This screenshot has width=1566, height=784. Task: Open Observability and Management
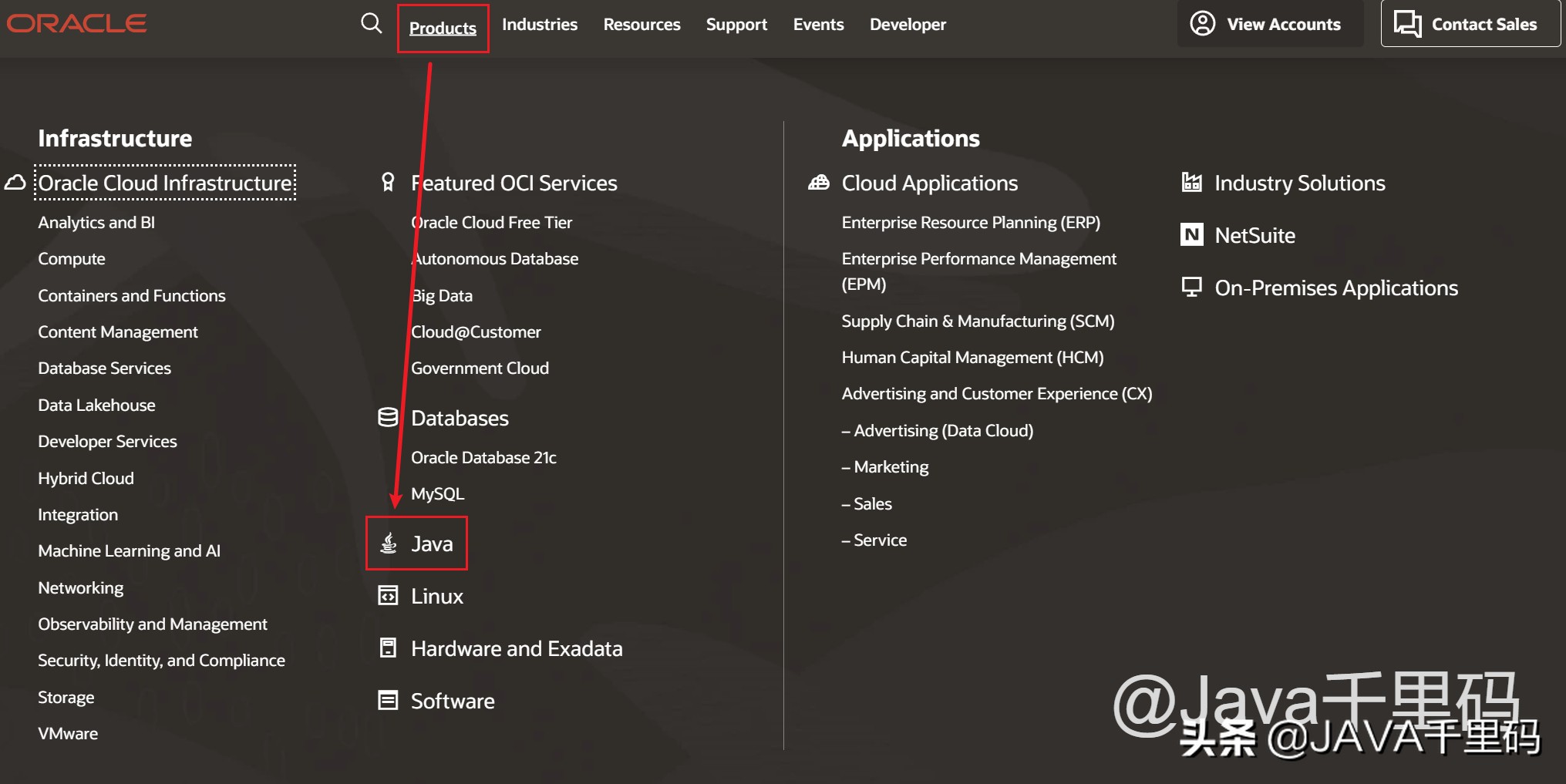click(153, 624)
